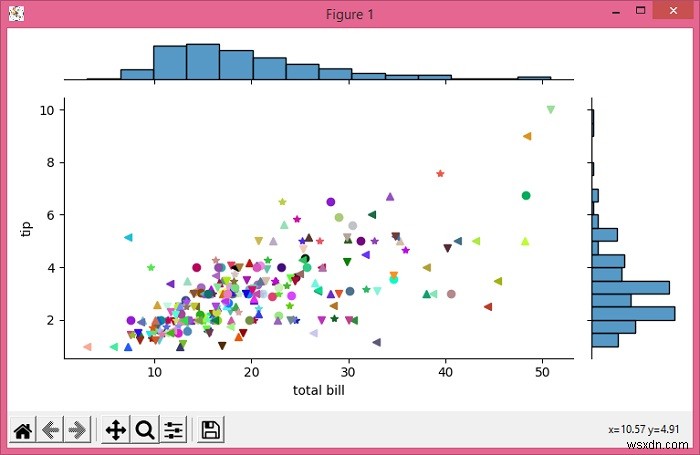Screen dimensions: 700x455
Task: Click x-axis tick label 30
Action: (348, 372)
